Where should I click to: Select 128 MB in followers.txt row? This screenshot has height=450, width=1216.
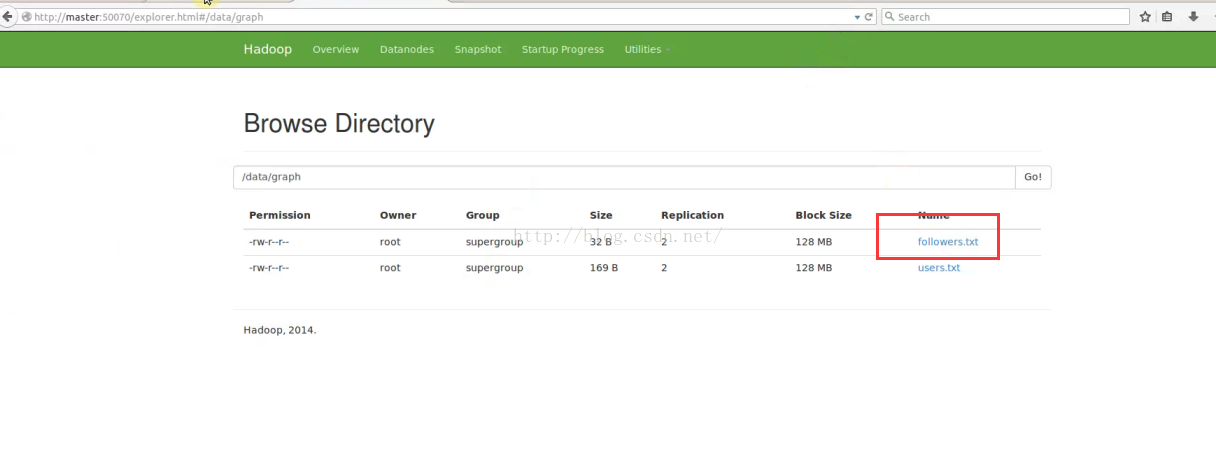[x=814, y=242]
